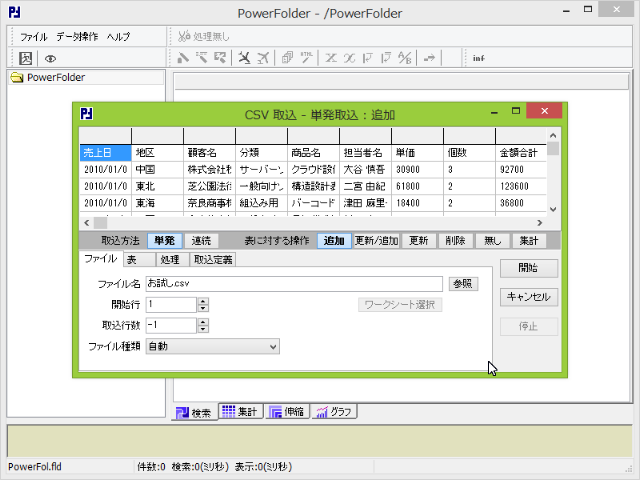
Task: Click the 36800 total cell
Action: pyautogui.click(x=520, y=203)
